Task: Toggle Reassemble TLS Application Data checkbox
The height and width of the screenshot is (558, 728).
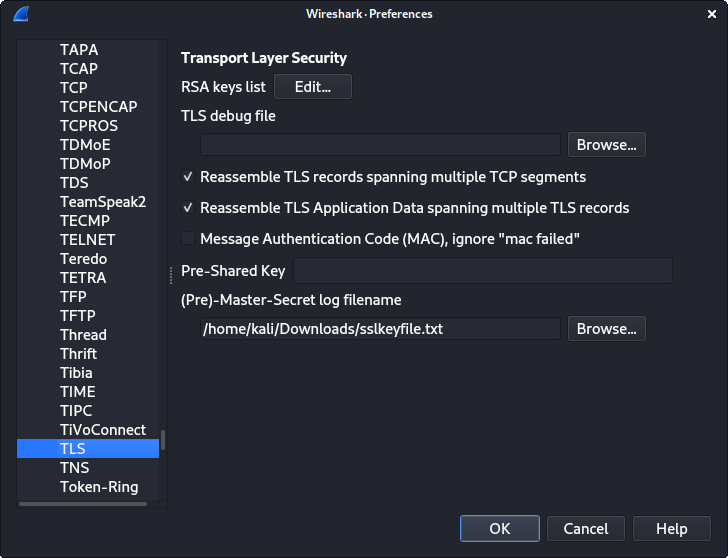Action: [188, 208]
